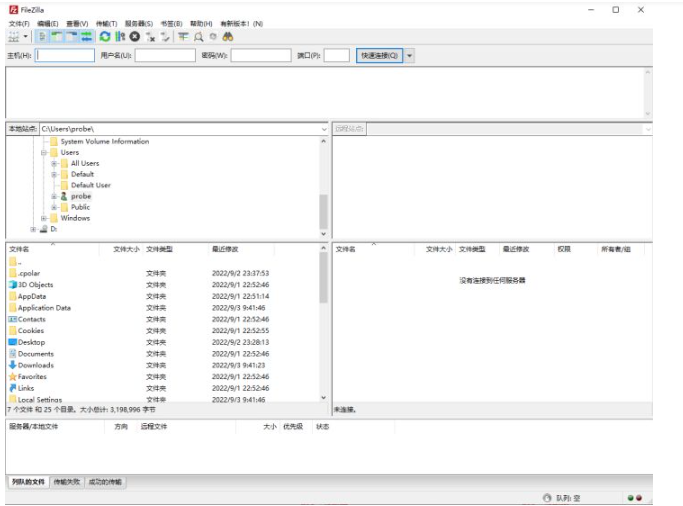683x506 pixels.
Task: Expand the probe tree node
Action: tap(54, 196)
